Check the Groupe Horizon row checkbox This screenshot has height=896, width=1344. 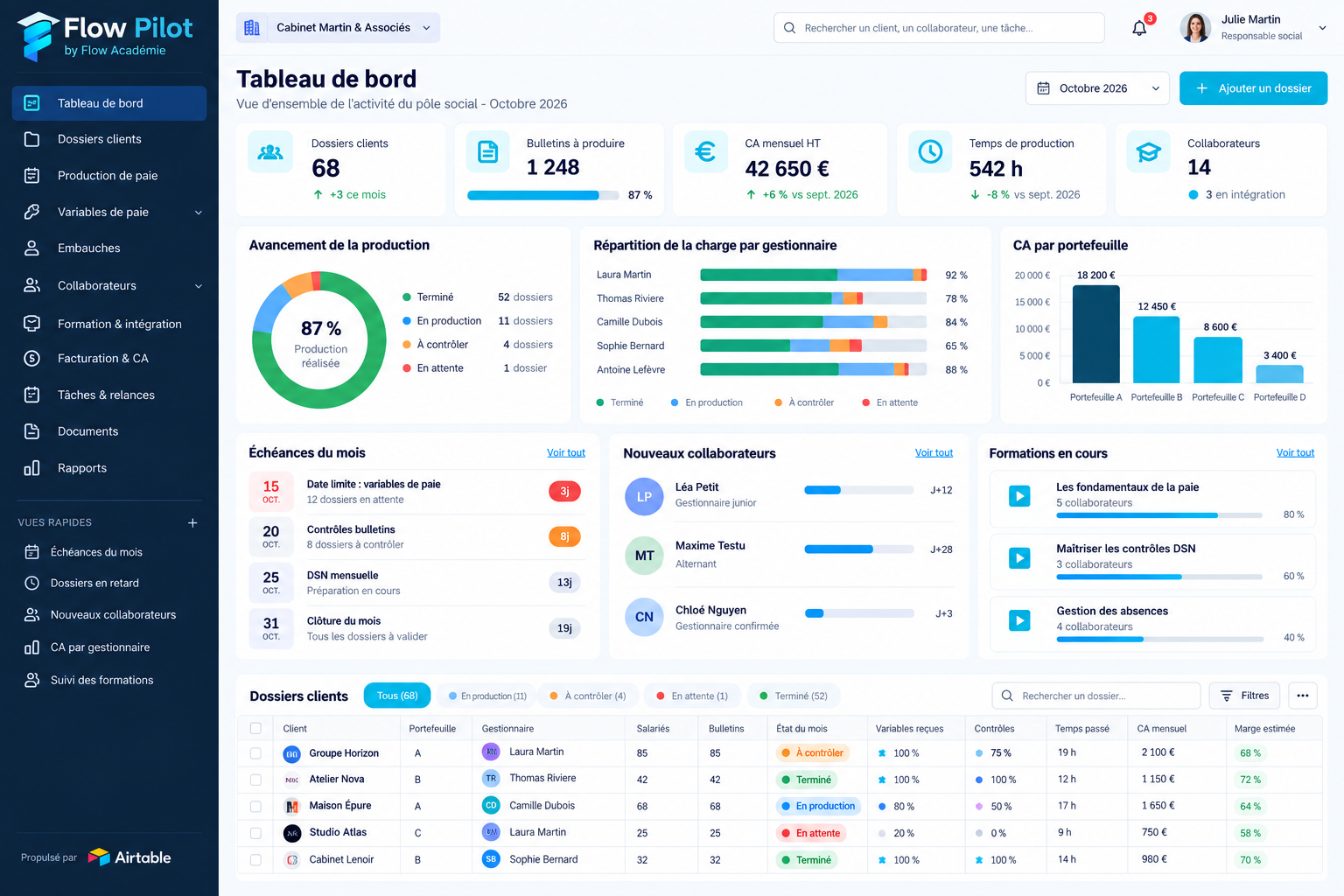[x=255, y=753]
